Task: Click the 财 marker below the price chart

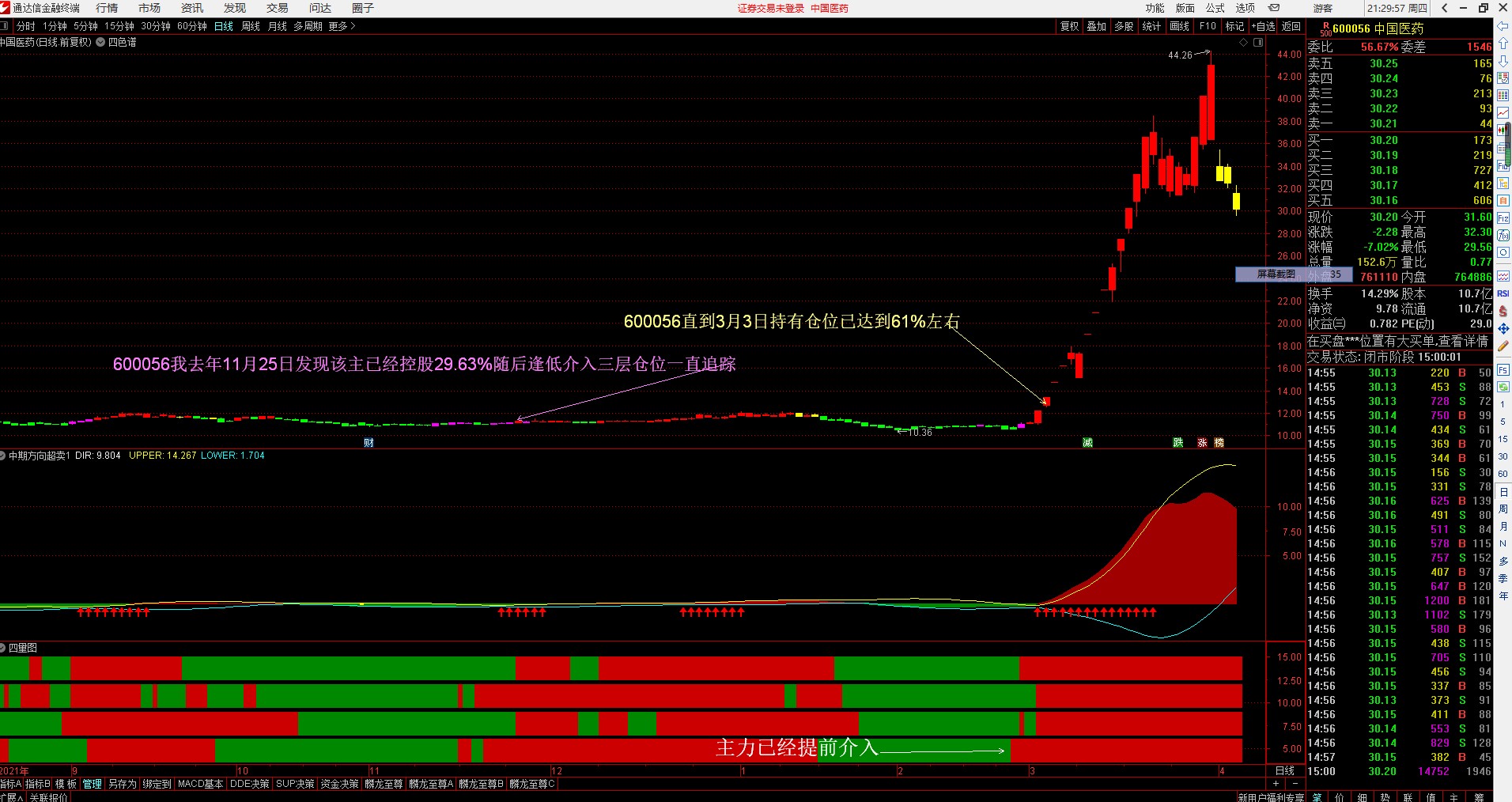Action: (369, 443)
